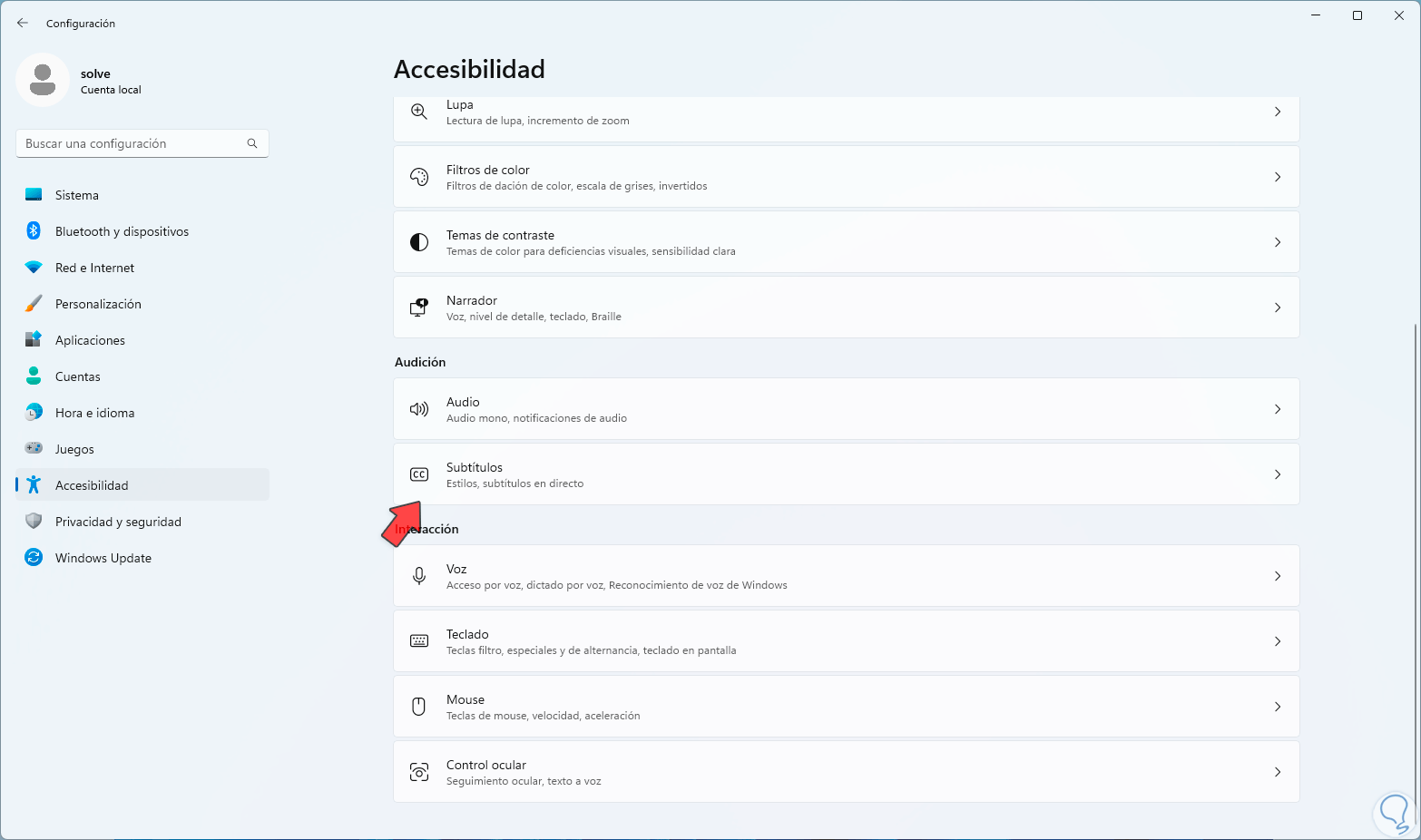Click the Temas de contraste icon
This screenshot has width=1421, height=840.
coord(419,242)
